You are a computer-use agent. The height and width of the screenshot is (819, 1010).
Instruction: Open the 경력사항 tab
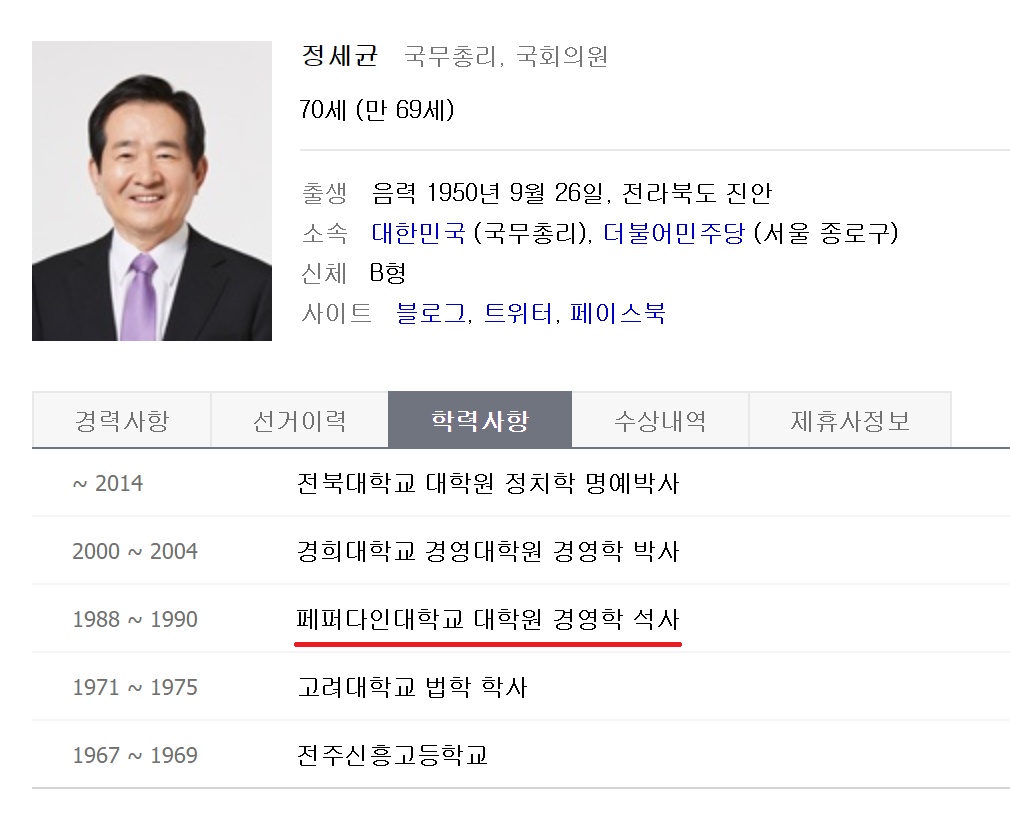coord(121,420)
